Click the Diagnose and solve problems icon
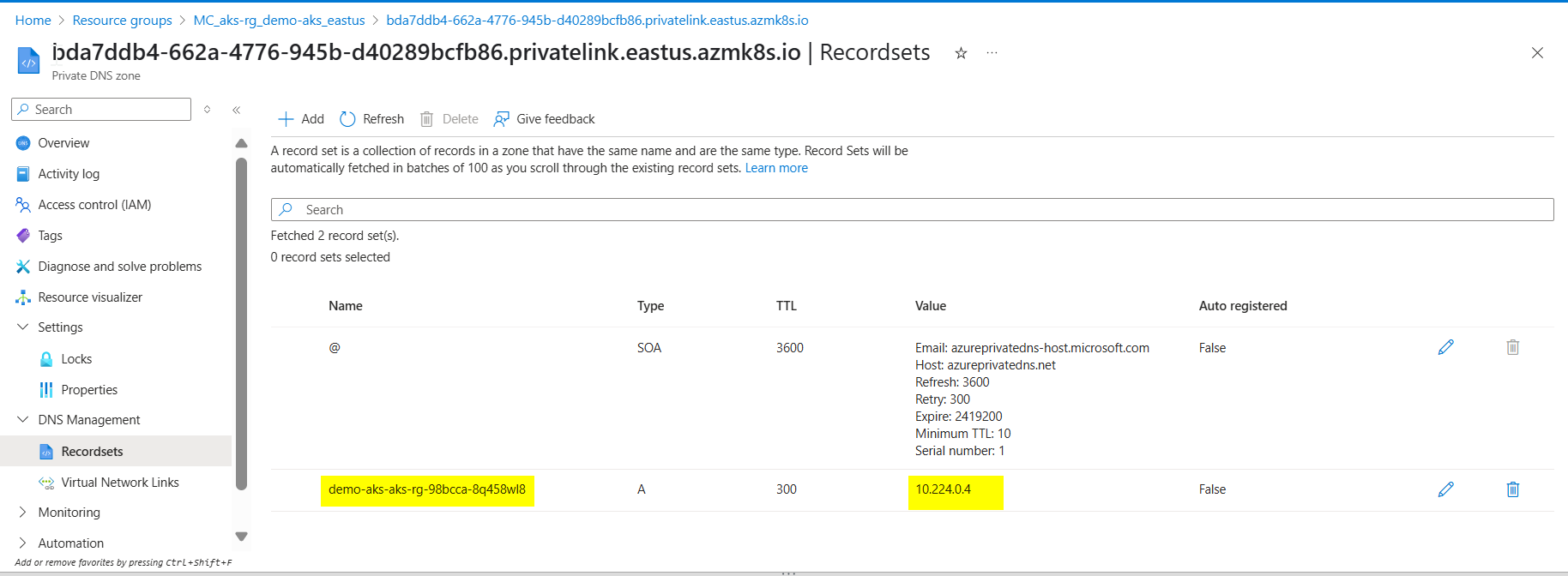 point(23,267)
